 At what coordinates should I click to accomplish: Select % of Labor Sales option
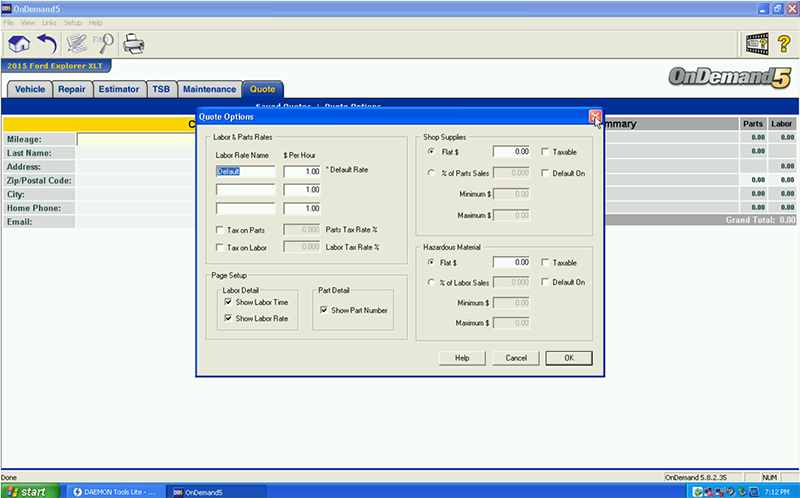click(x=431, y=282)
